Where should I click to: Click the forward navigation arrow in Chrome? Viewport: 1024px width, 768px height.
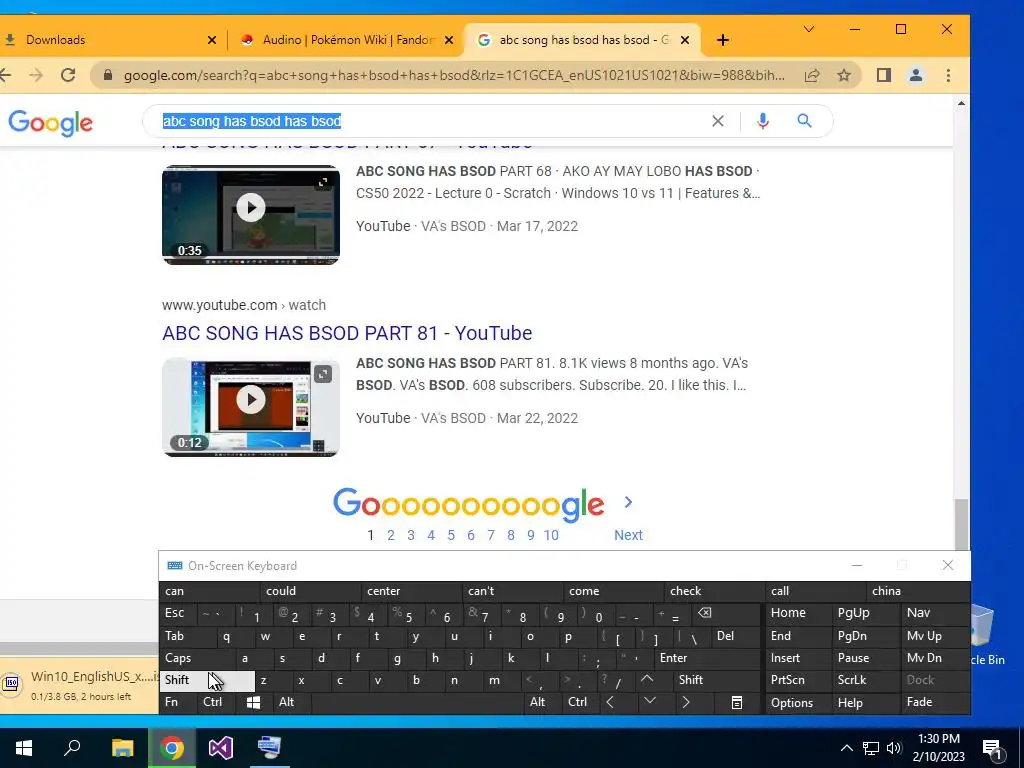pos(36,75)
